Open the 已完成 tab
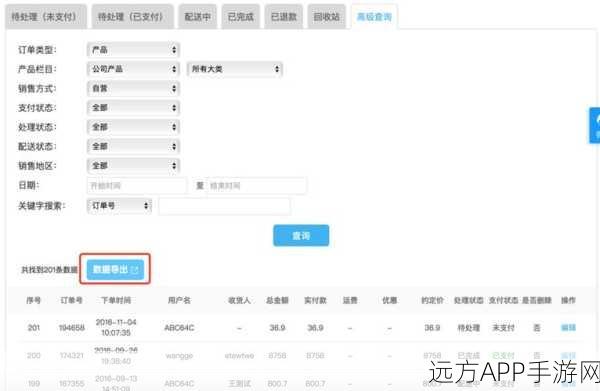Screen dimensions: 600x391 tap(240, 17)
